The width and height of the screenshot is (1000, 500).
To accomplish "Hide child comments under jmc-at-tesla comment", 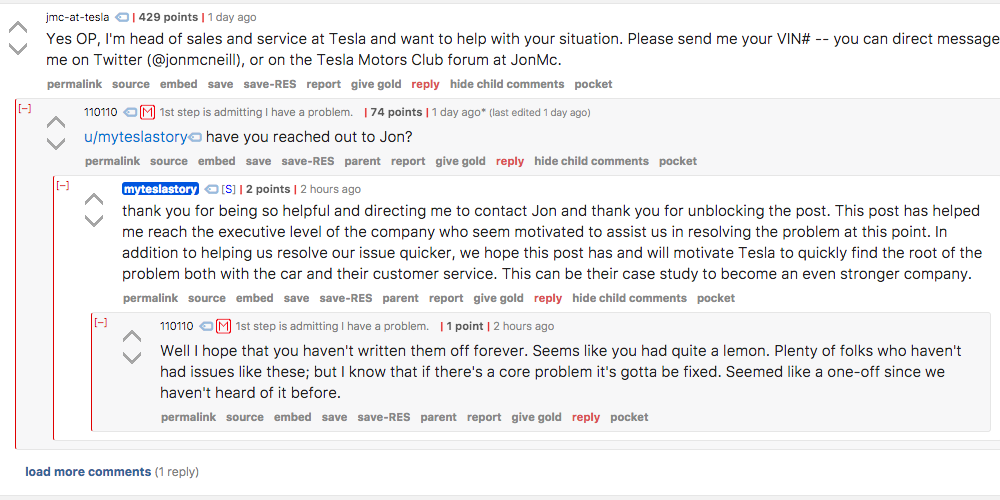I will pyautogui.click(x=507, y=84).
